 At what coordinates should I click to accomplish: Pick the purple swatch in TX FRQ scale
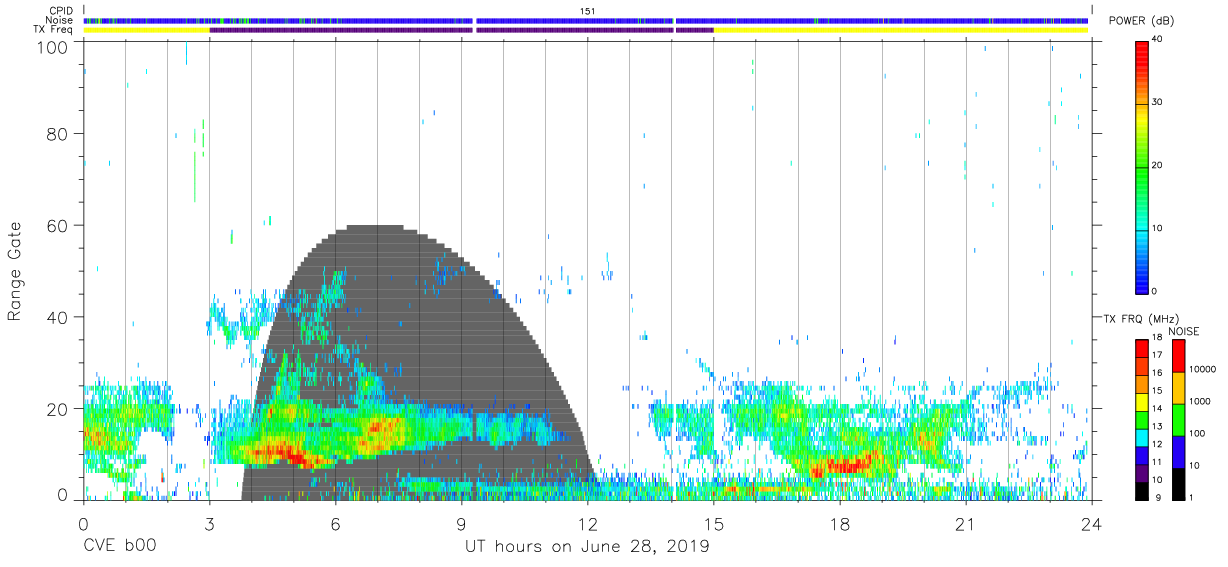point(1141,474)
